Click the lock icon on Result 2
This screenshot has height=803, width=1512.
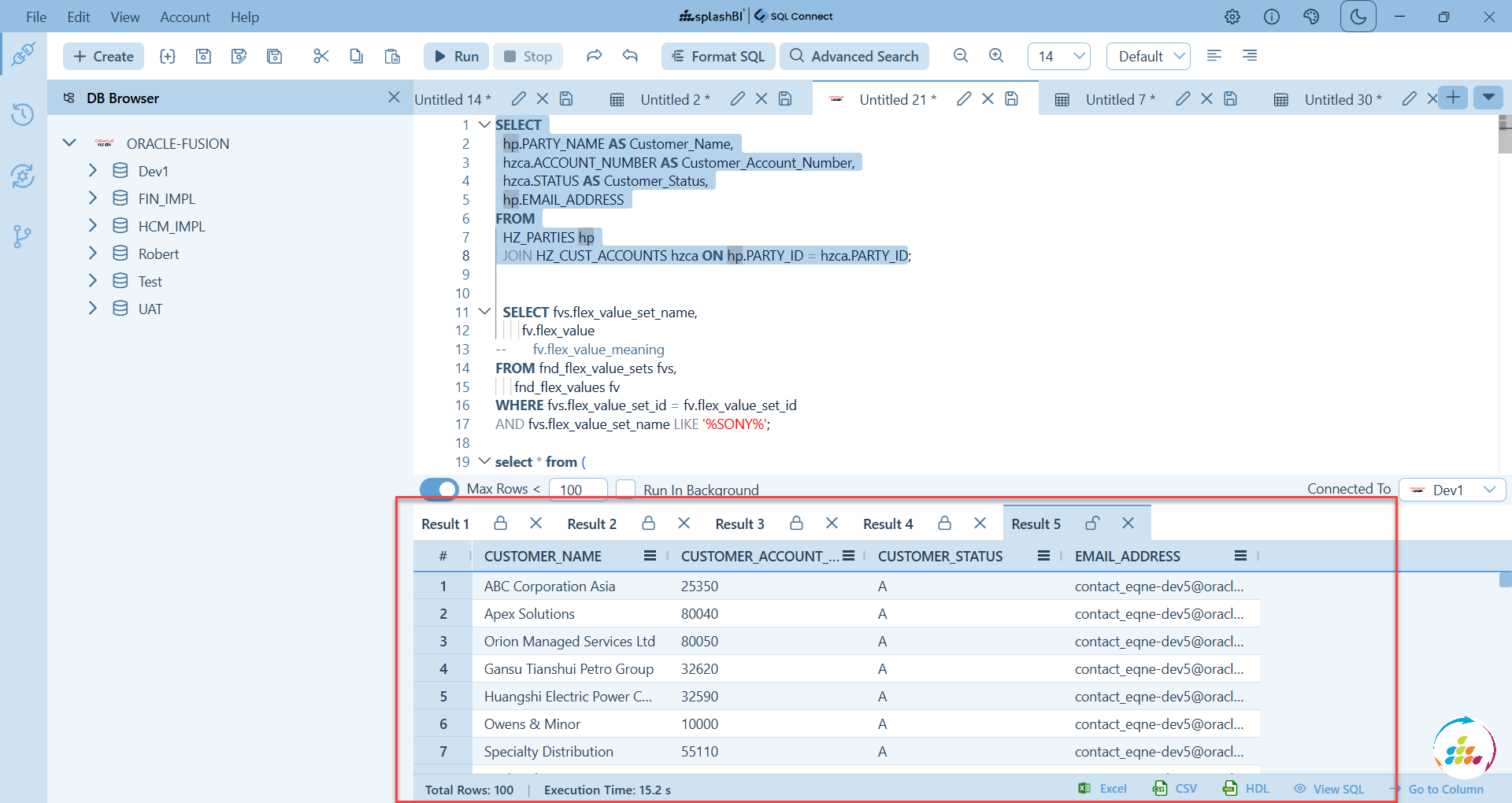(x=649, y=524)
